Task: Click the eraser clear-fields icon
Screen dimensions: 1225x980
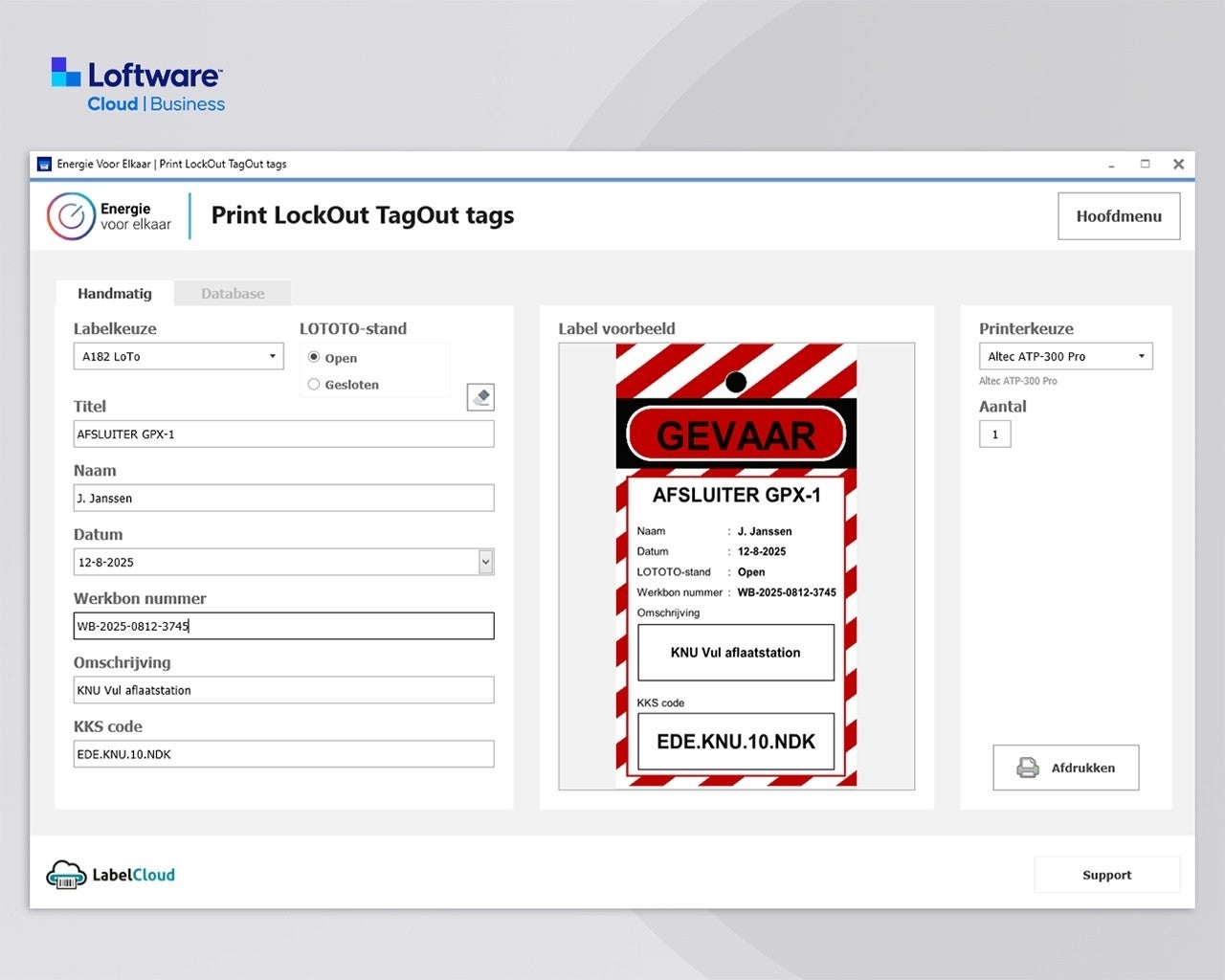Action: tap(480, 397)
